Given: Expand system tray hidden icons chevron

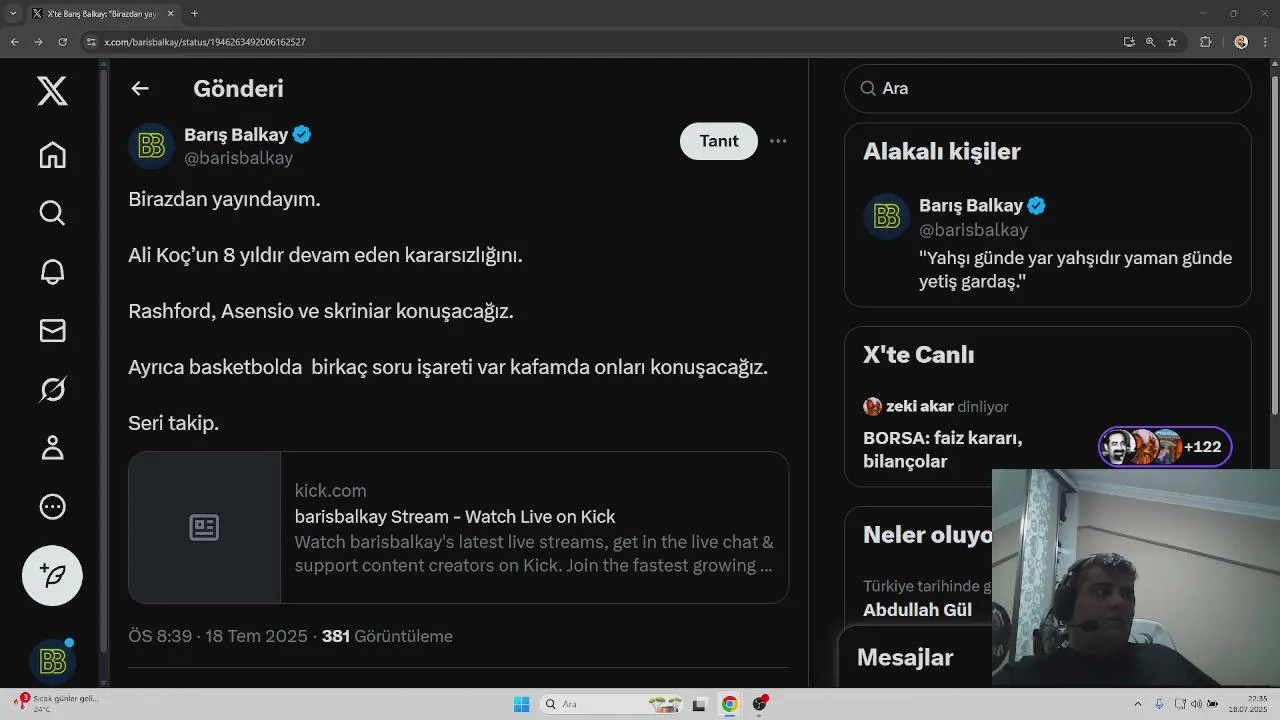Looking at the screenshot, I should click(x=1138, y=704).
